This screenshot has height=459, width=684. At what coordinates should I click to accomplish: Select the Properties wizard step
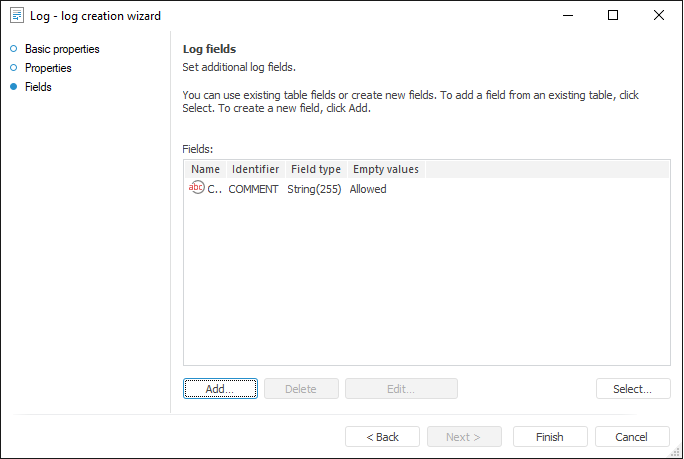point(48,68)
